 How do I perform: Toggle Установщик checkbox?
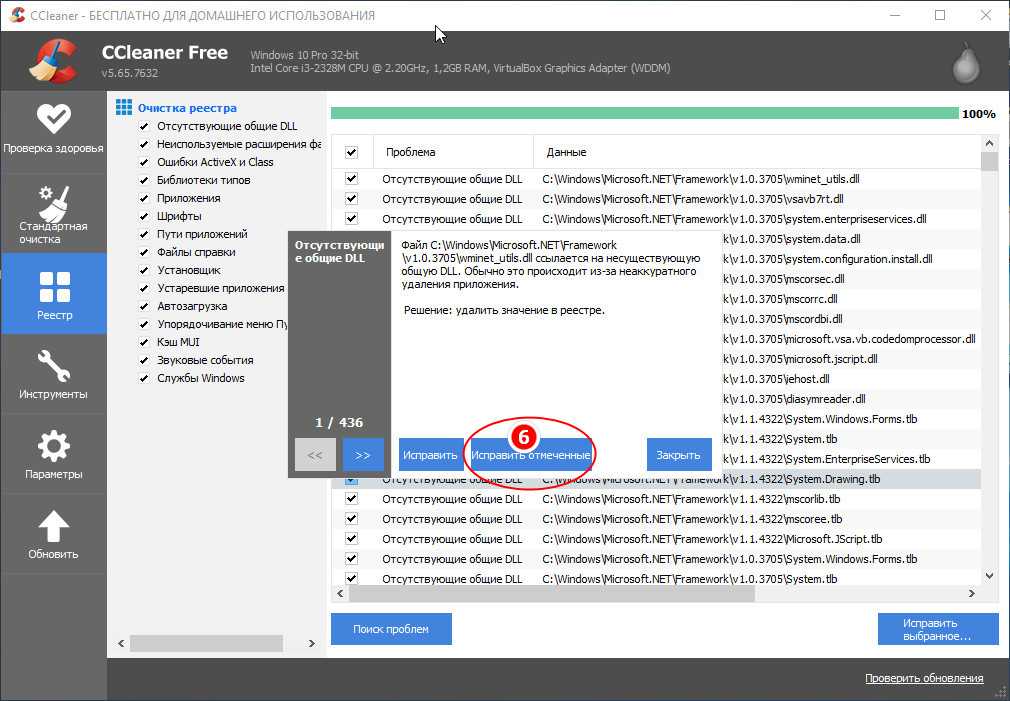pos(144,271)
